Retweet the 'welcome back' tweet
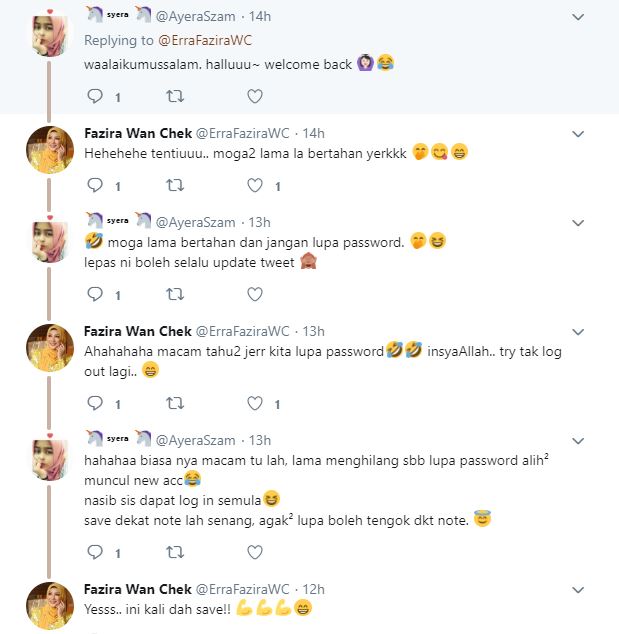619x634 pixels. click(174, 97)
